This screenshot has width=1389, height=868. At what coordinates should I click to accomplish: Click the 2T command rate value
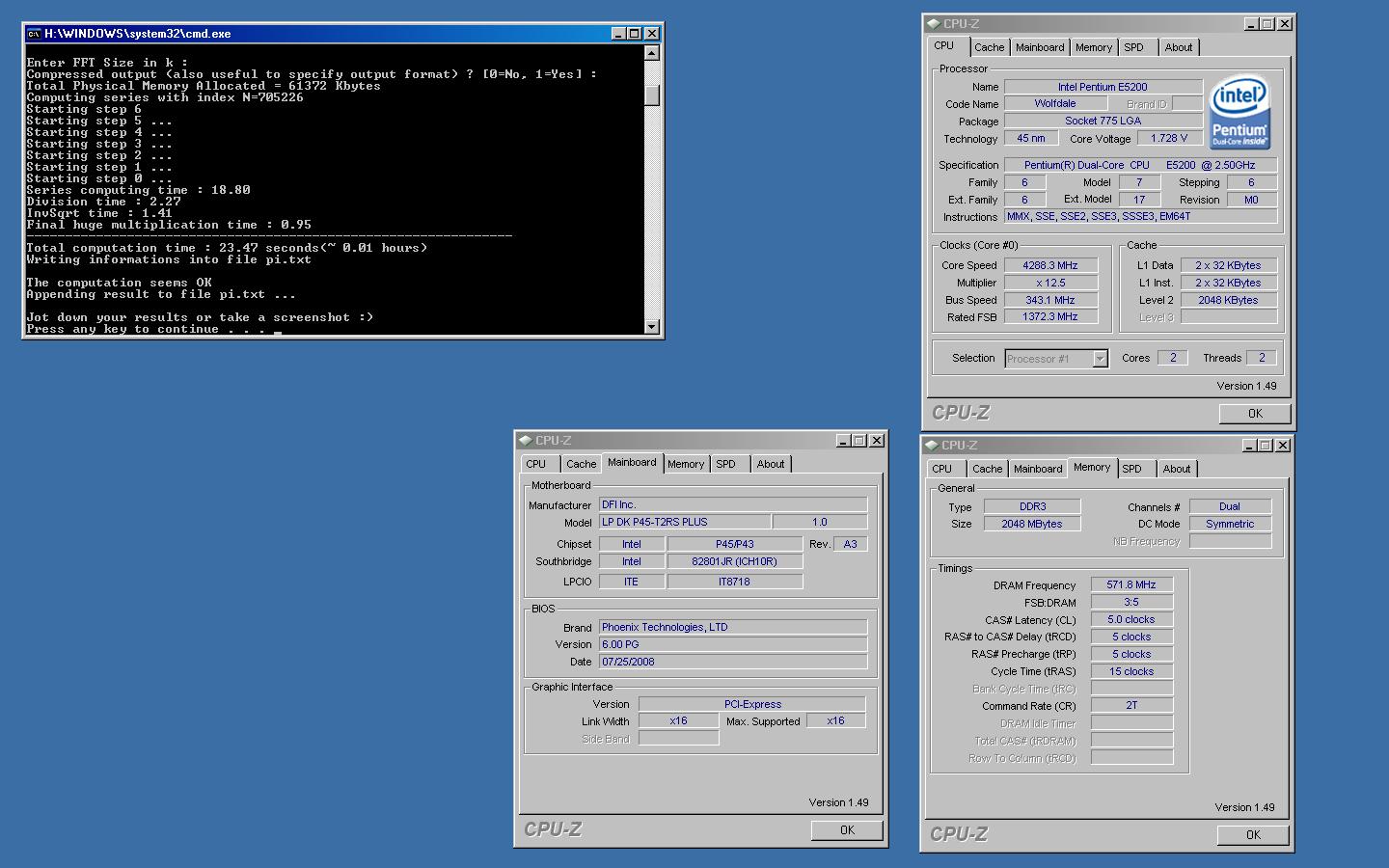click(x=1131, y=706)
